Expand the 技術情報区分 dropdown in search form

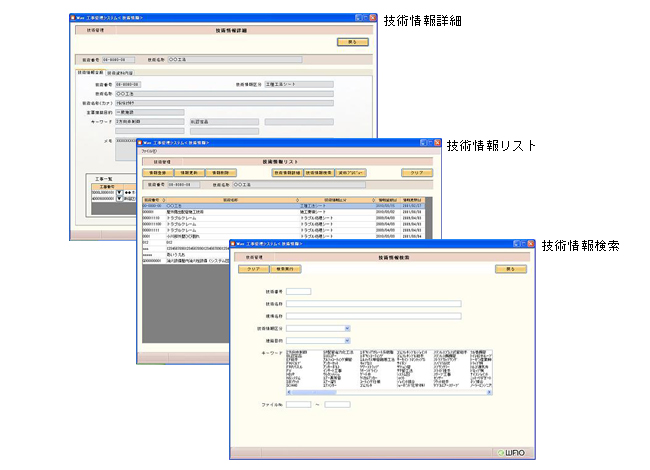coord(347,327)
